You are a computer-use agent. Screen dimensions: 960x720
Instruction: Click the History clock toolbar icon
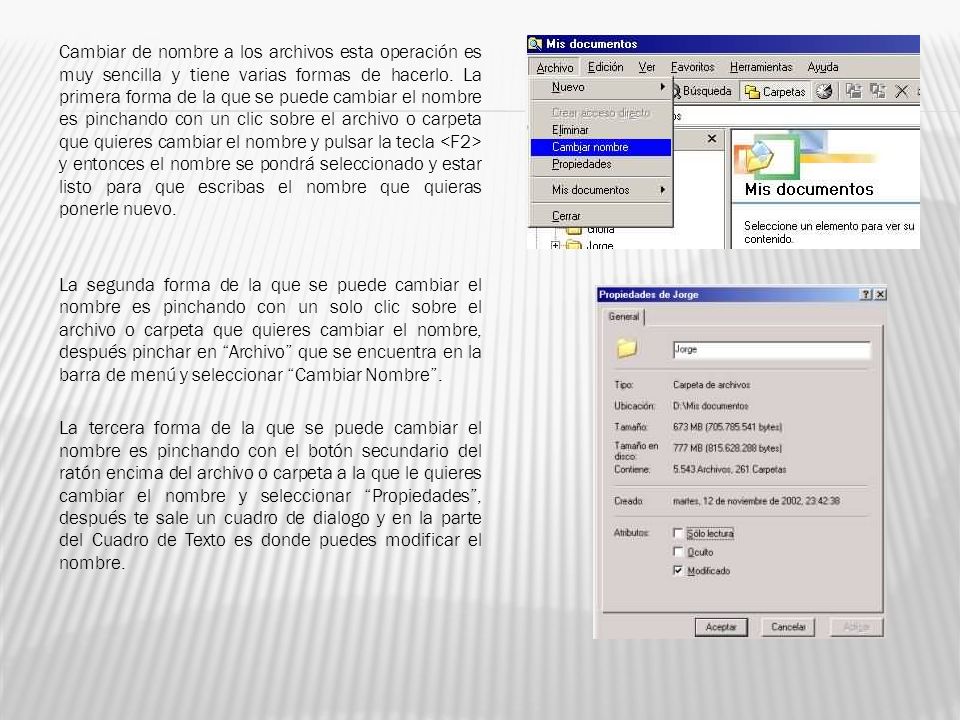click(x=825, y=91)
